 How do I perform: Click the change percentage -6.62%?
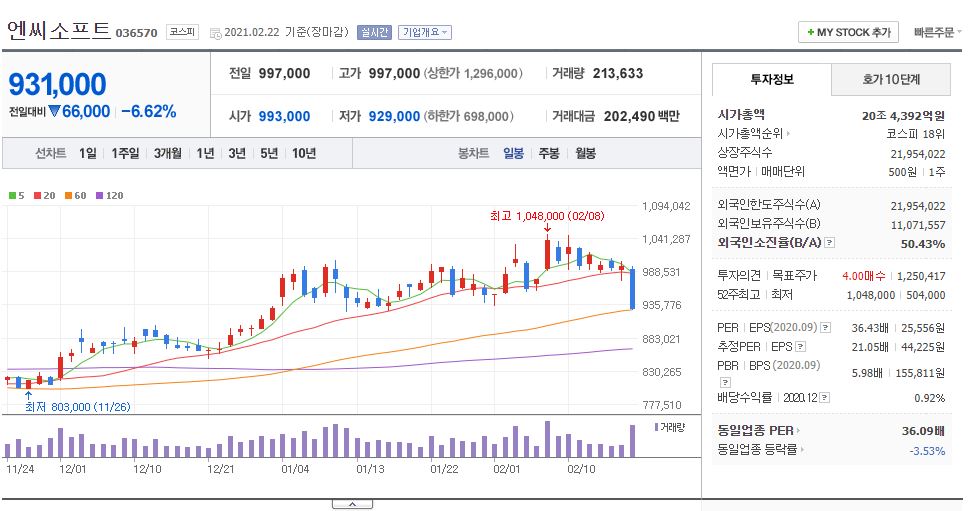(149, 112)
